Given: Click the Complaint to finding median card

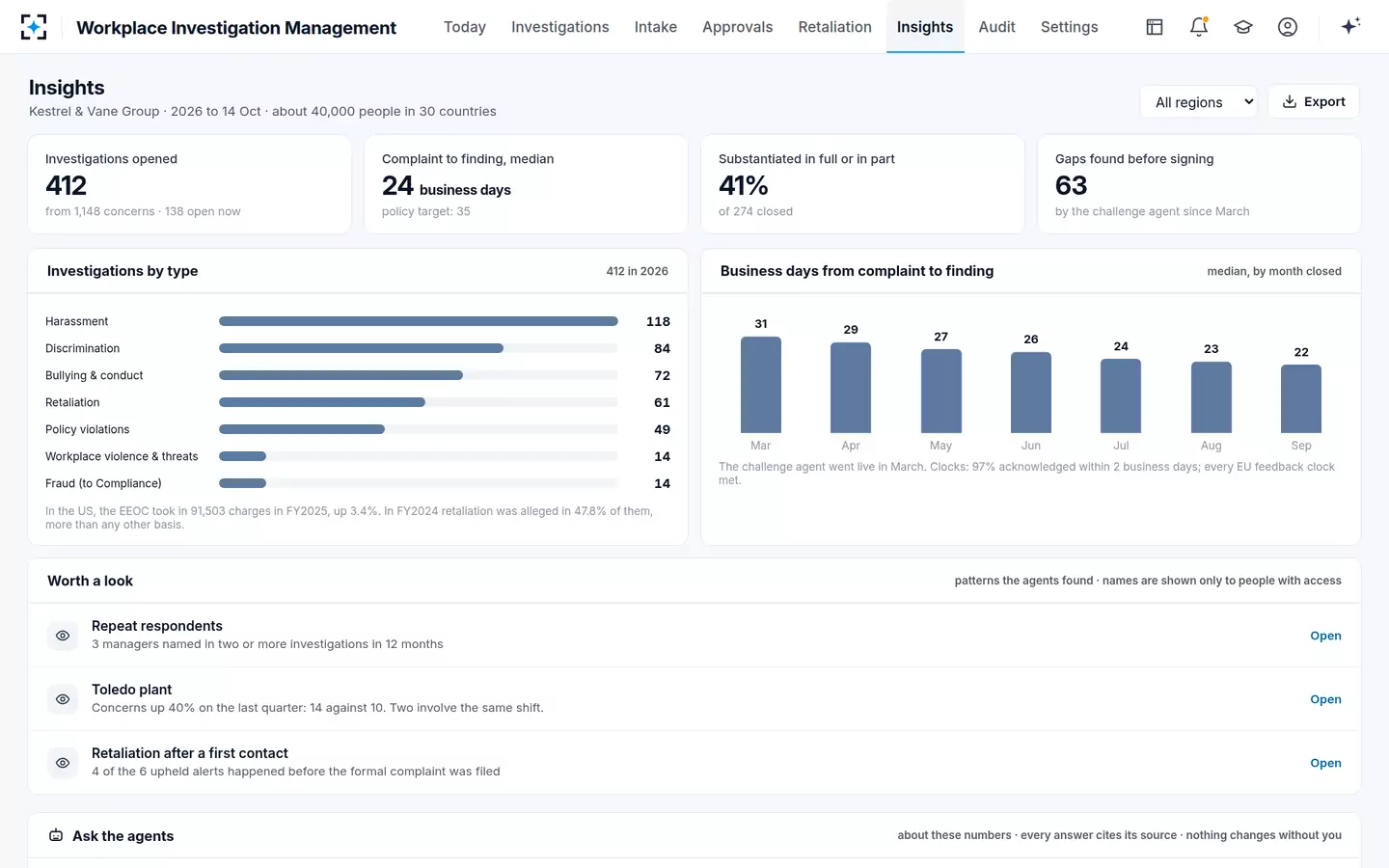Looking at the screenshot, I should [x=526, y=184].
